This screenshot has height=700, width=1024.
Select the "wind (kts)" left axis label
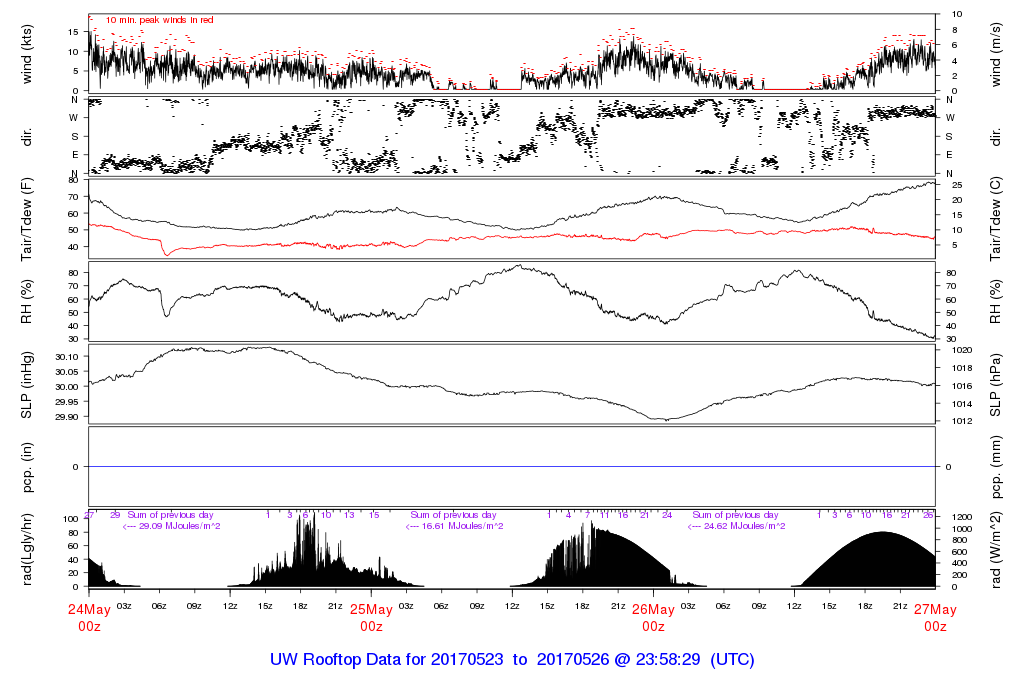(x=27, y=53)
